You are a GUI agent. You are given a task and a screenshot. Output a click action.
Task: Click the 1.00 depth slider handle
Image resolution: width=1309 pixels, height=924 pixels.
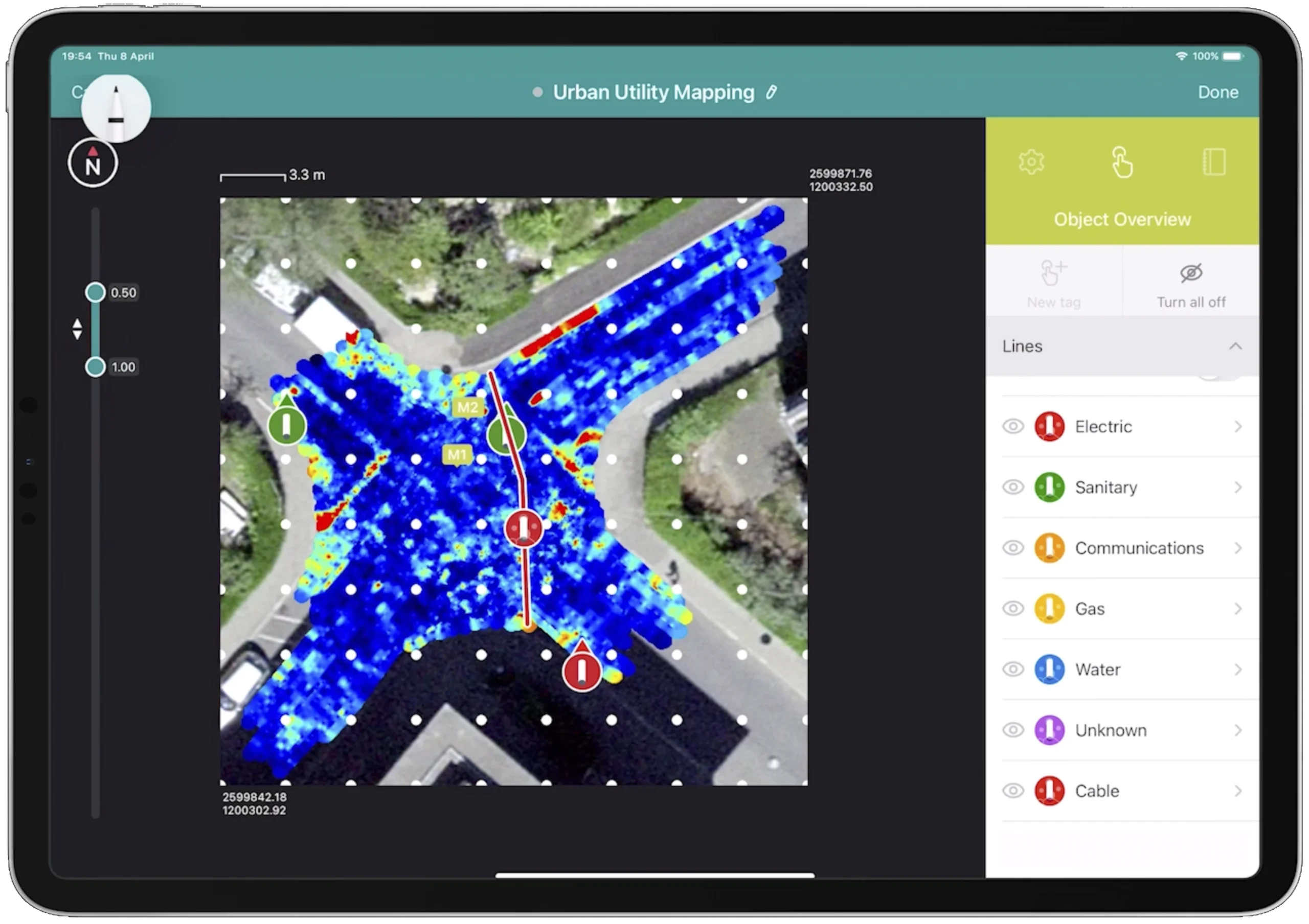(x=95, y=367)
